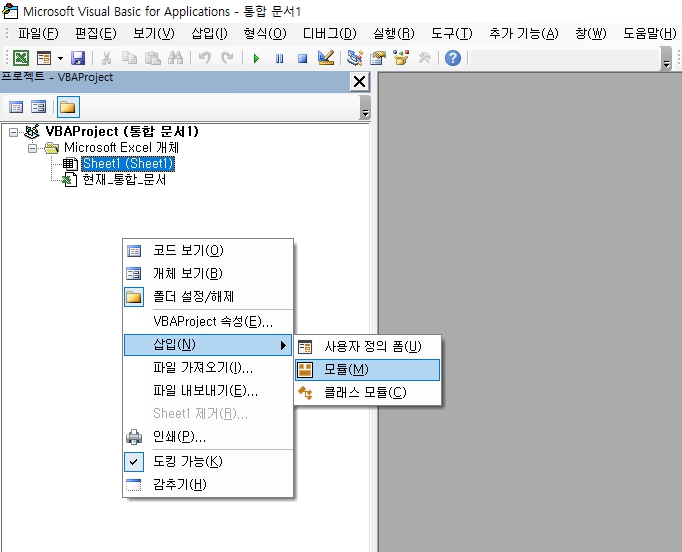Open VBAProject 속성(E)... from context menu
The height and width of the screenshot is (552, 682).
point(208,322)
